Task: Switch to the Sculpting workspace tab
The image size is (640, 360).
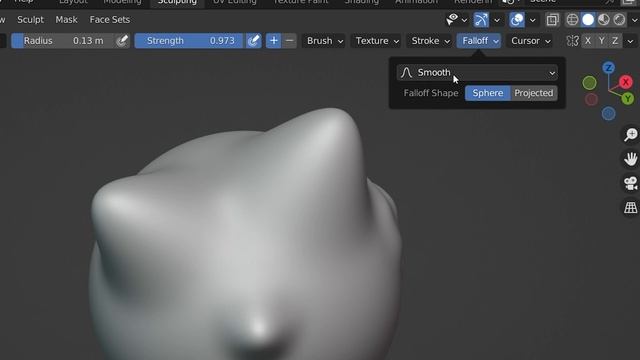Action: pos(177,2)
